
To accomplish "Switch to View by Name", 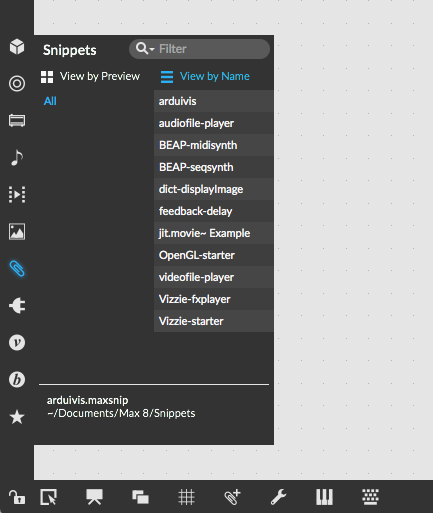I will coord(205,77).
